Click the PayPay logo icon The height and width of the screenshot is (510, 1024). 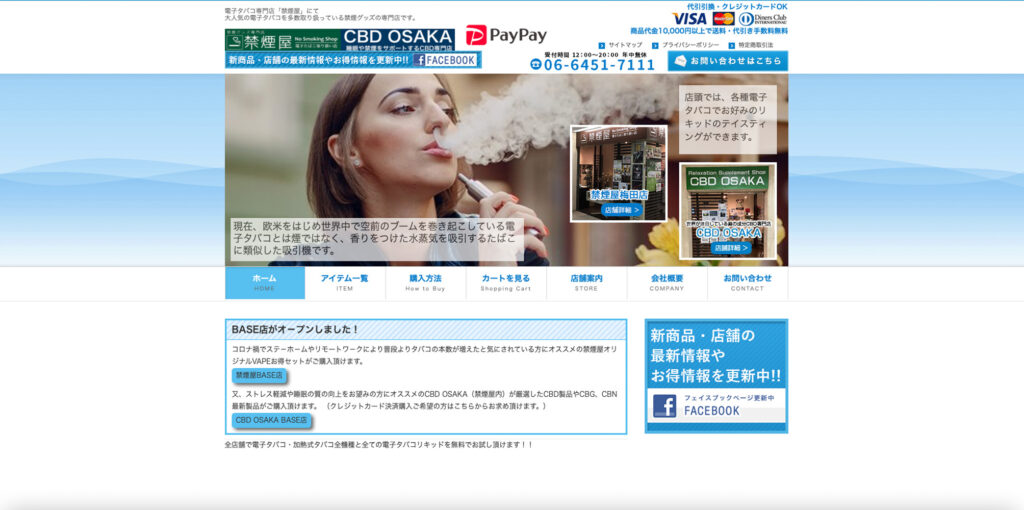[476, 36]
